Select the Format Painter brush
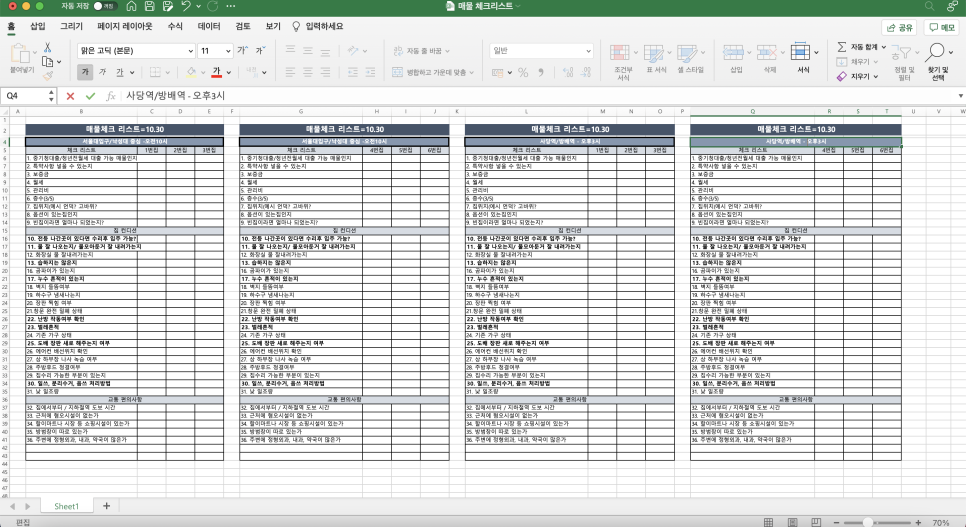This screenshot has height=527, width=966. (47, 76)
